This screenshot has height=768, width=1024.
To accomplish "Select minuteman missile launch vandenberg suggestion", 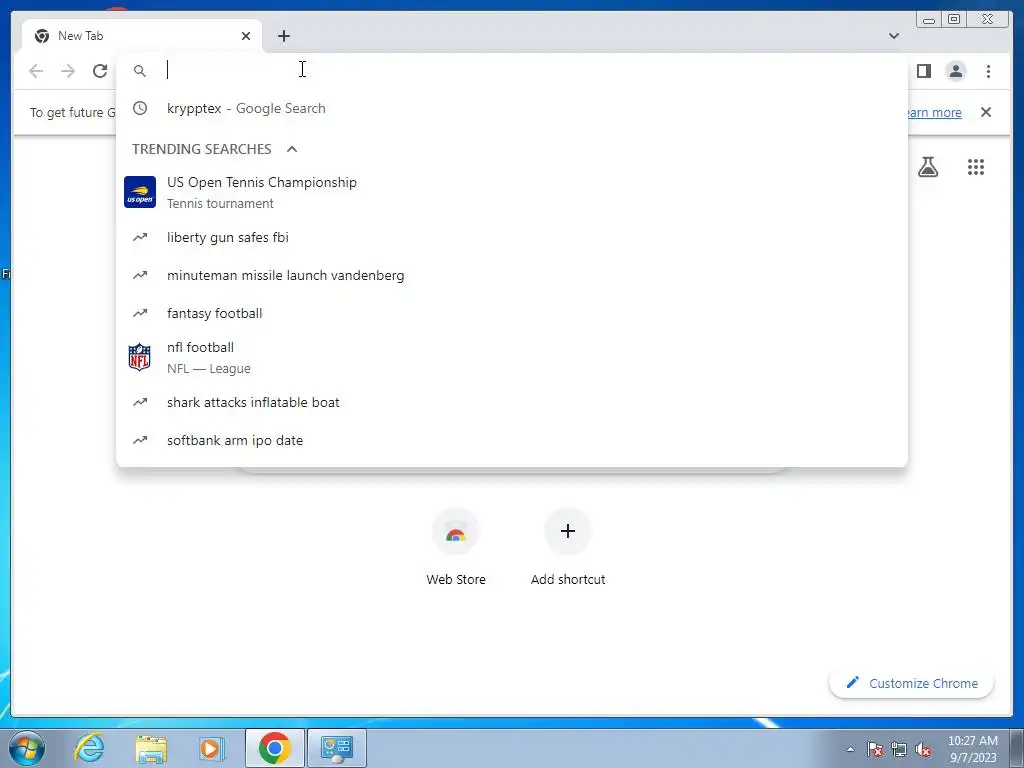I will click(x=512, y=275).
